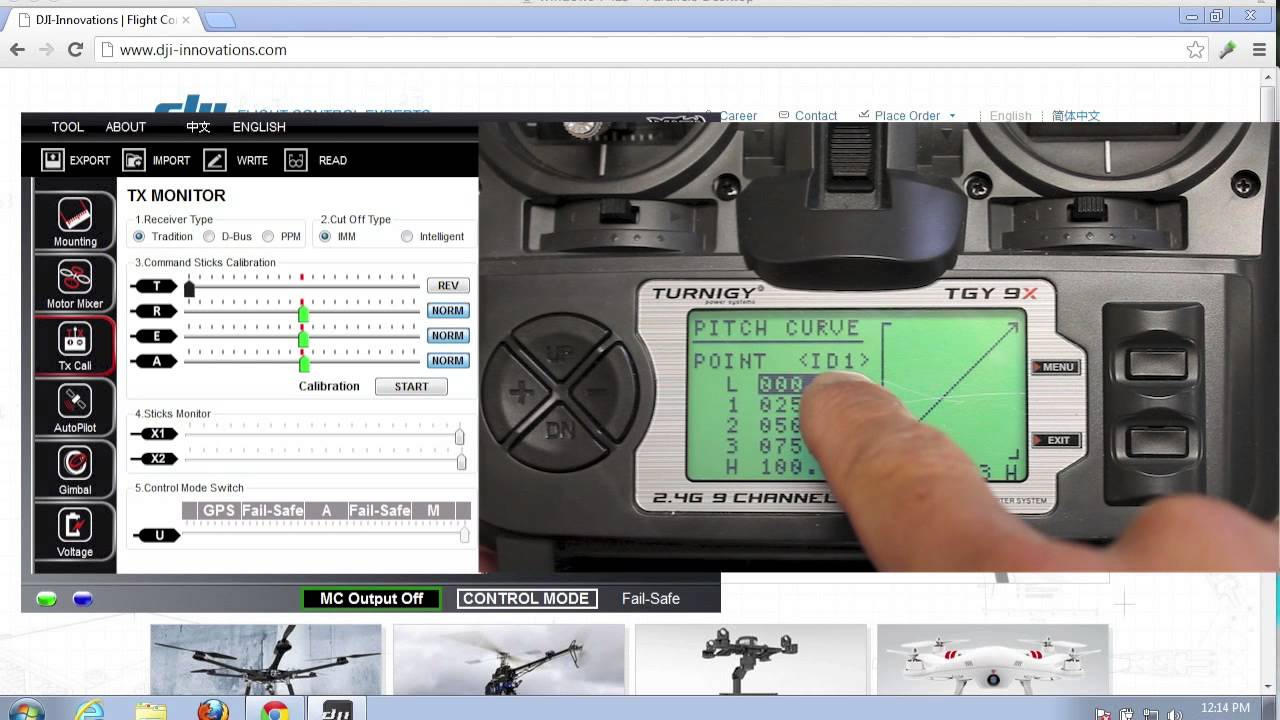This screenshot has height=720, width=1280.
Task: Click the READ glasses icon
Action: click(x=296, y=160)
